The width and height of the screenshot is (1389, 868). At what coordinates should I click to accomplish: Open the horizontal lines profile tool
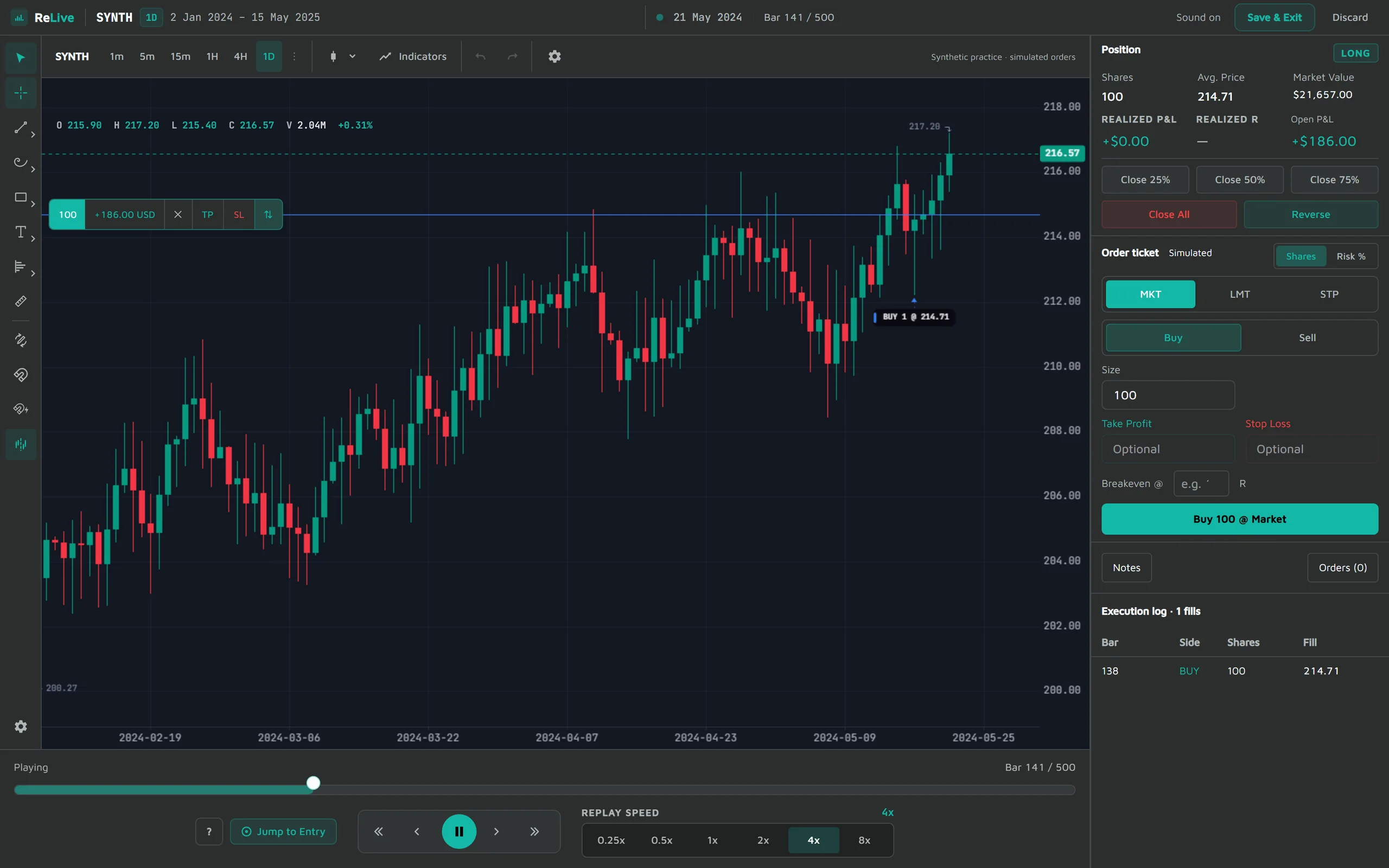[x=21, y=266]
